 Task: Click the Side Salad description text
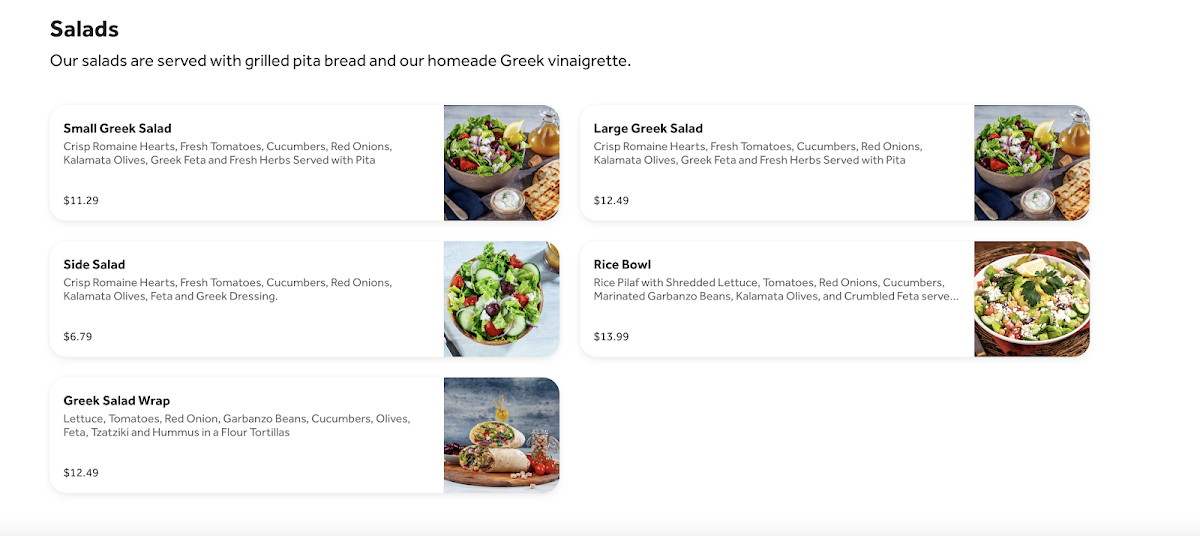tap(227, 289)
